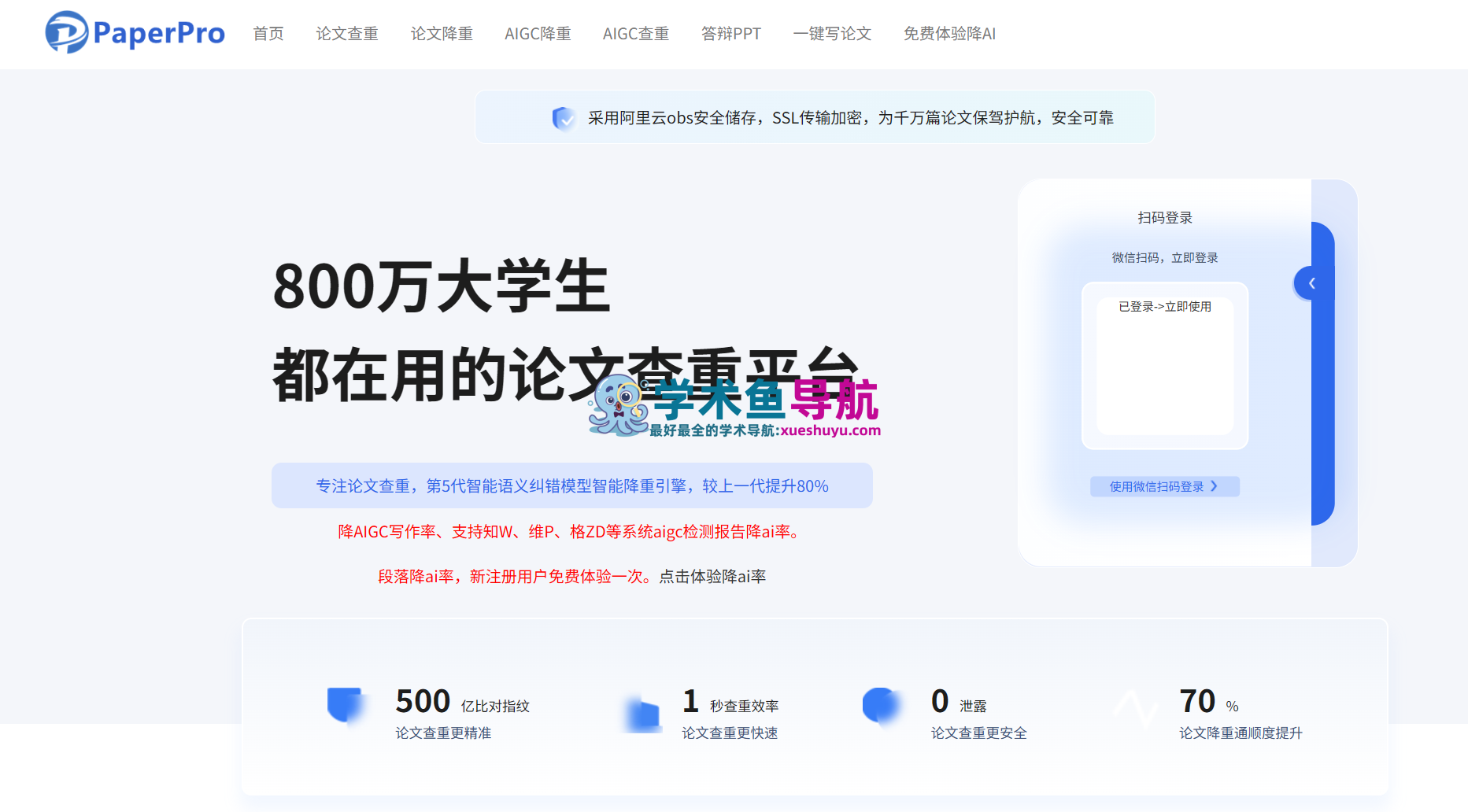This screenshot has width=1468, height=812.
Task: Open the 论文查重 menu item
Action: (347, 34)
